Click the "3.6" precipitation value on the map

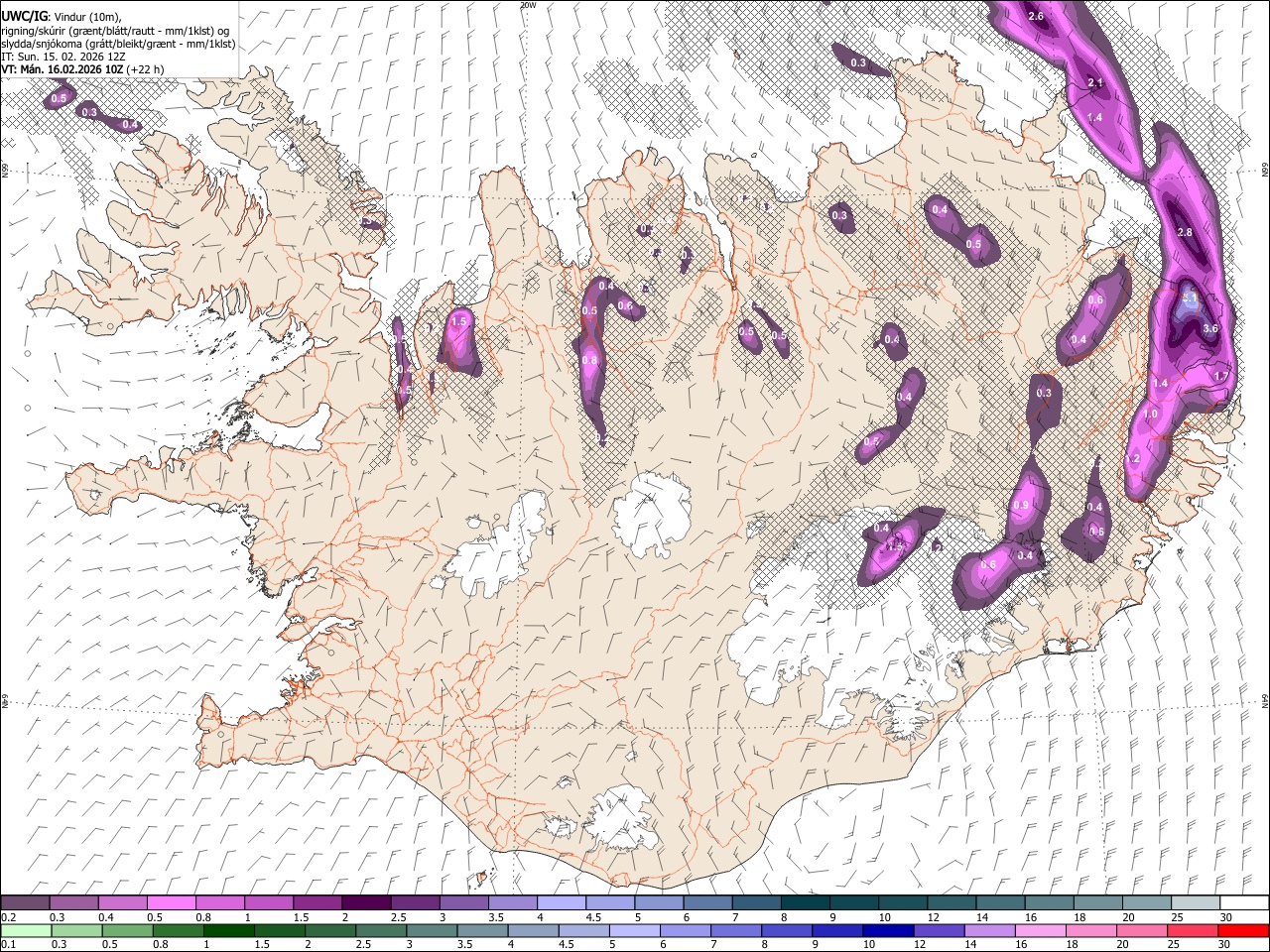click(x=1209, y=329)
